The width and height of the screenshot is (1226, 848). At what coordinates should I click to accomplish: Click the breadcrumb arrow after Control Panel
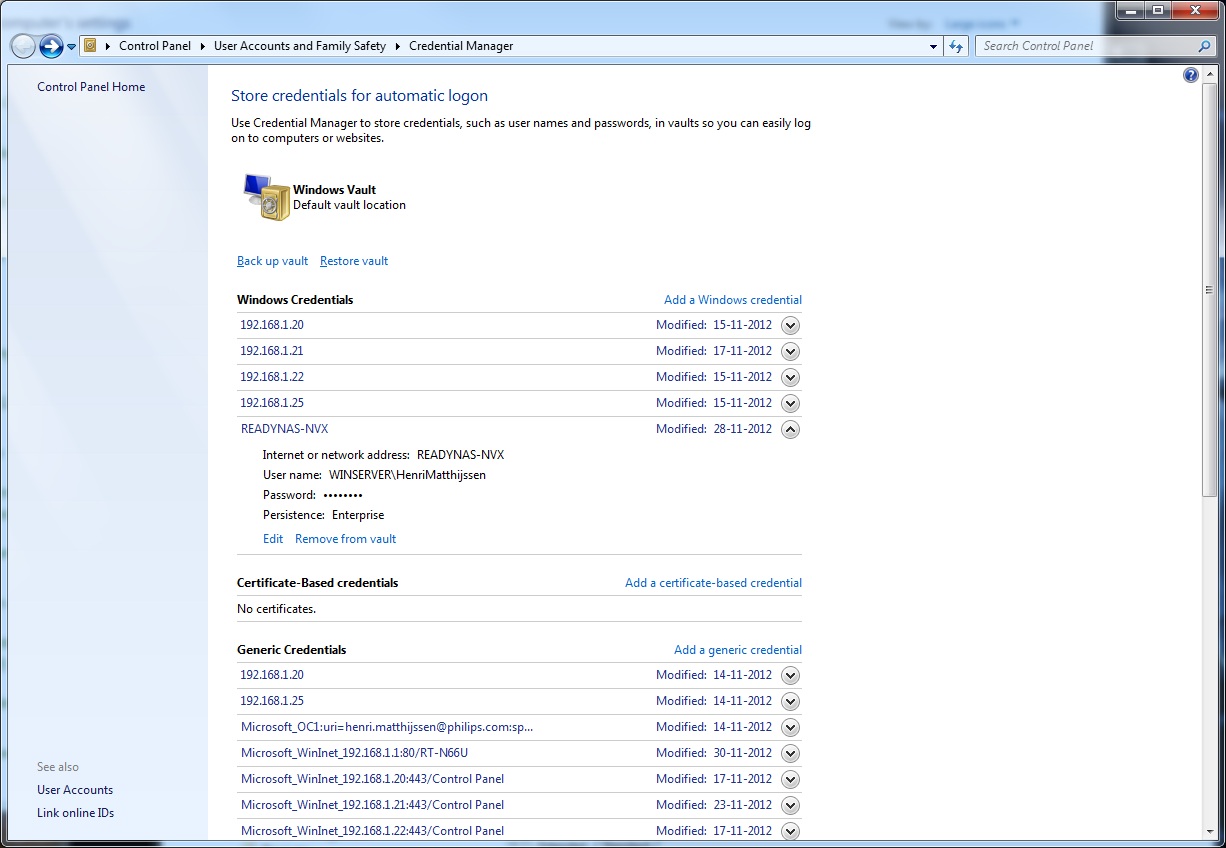pos(202,46)
